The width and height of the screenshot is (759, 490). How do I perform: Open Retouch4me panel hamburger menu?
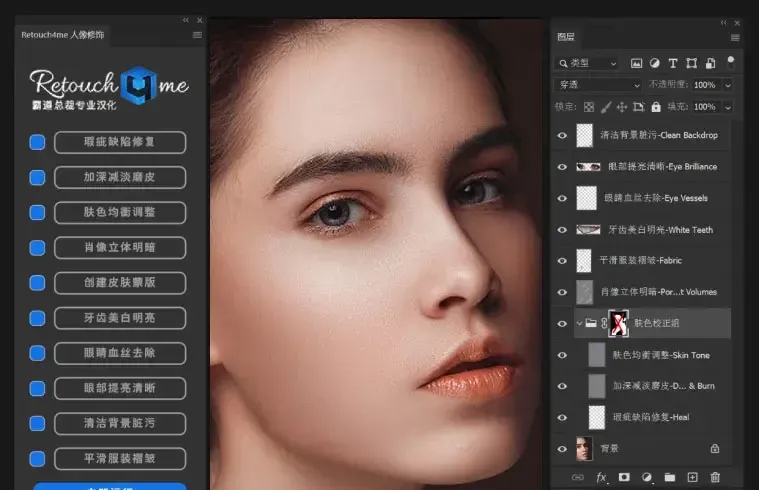click(197, 35)
